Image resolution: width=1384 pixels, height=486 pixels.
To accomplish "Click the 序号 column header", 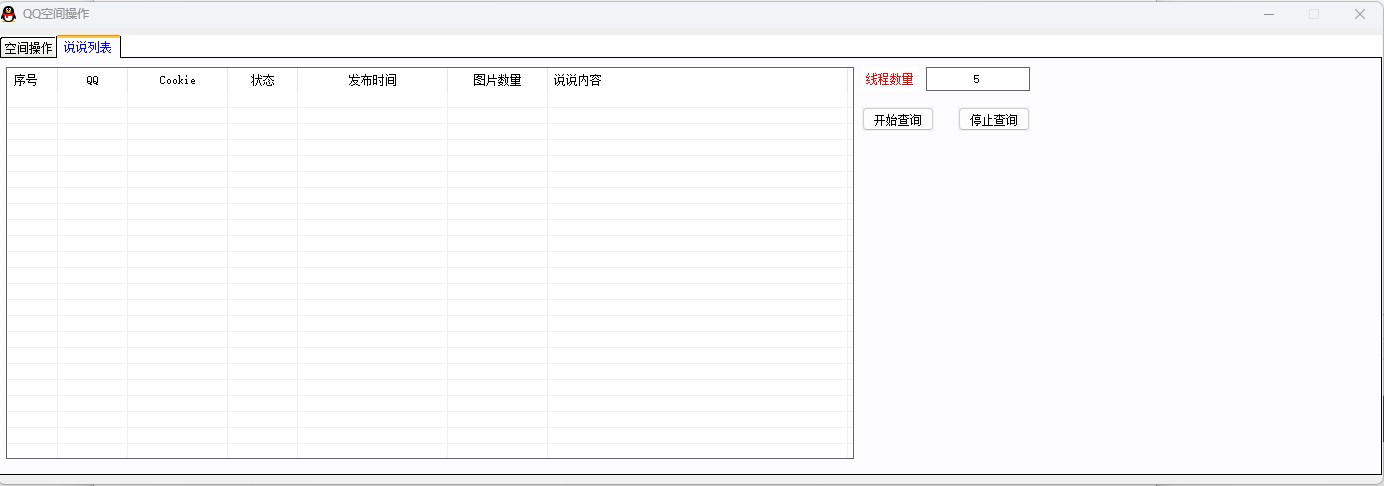I will [x=26, y=80].
